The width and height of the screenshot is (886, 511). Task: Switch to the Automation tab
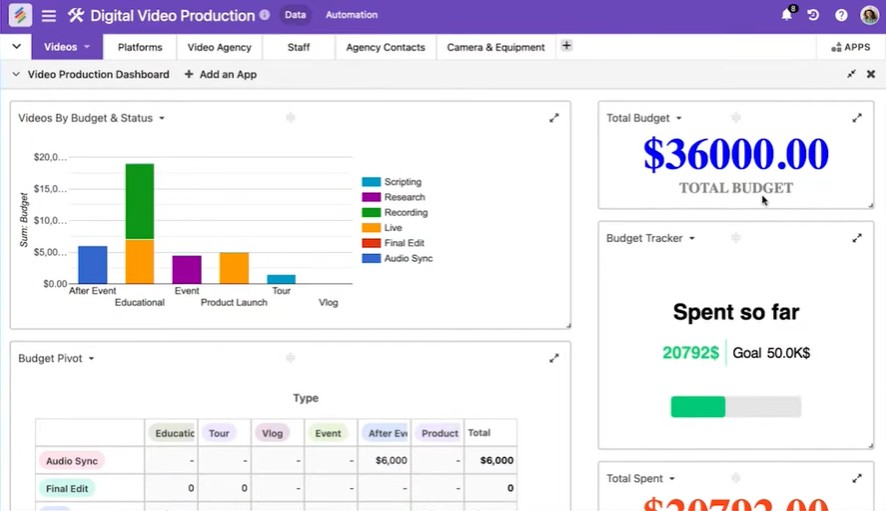click(x=351, y=15)
